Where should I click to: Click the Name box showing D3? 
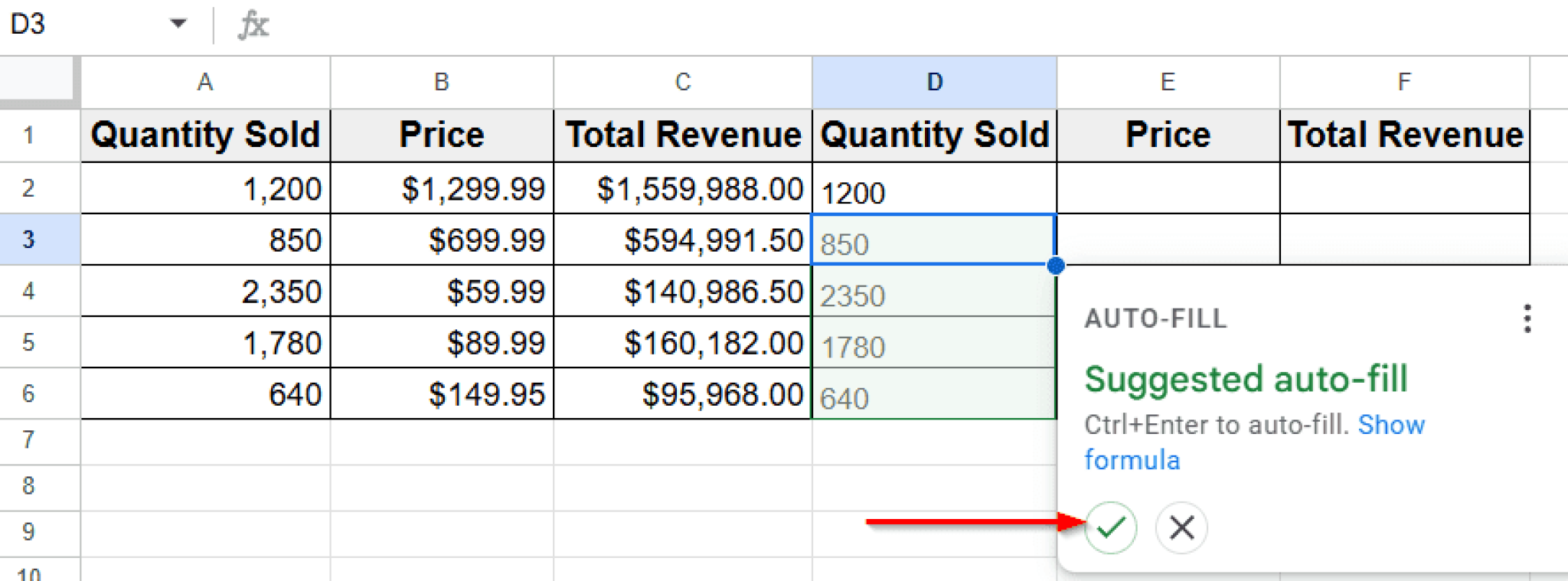point(77,24)
